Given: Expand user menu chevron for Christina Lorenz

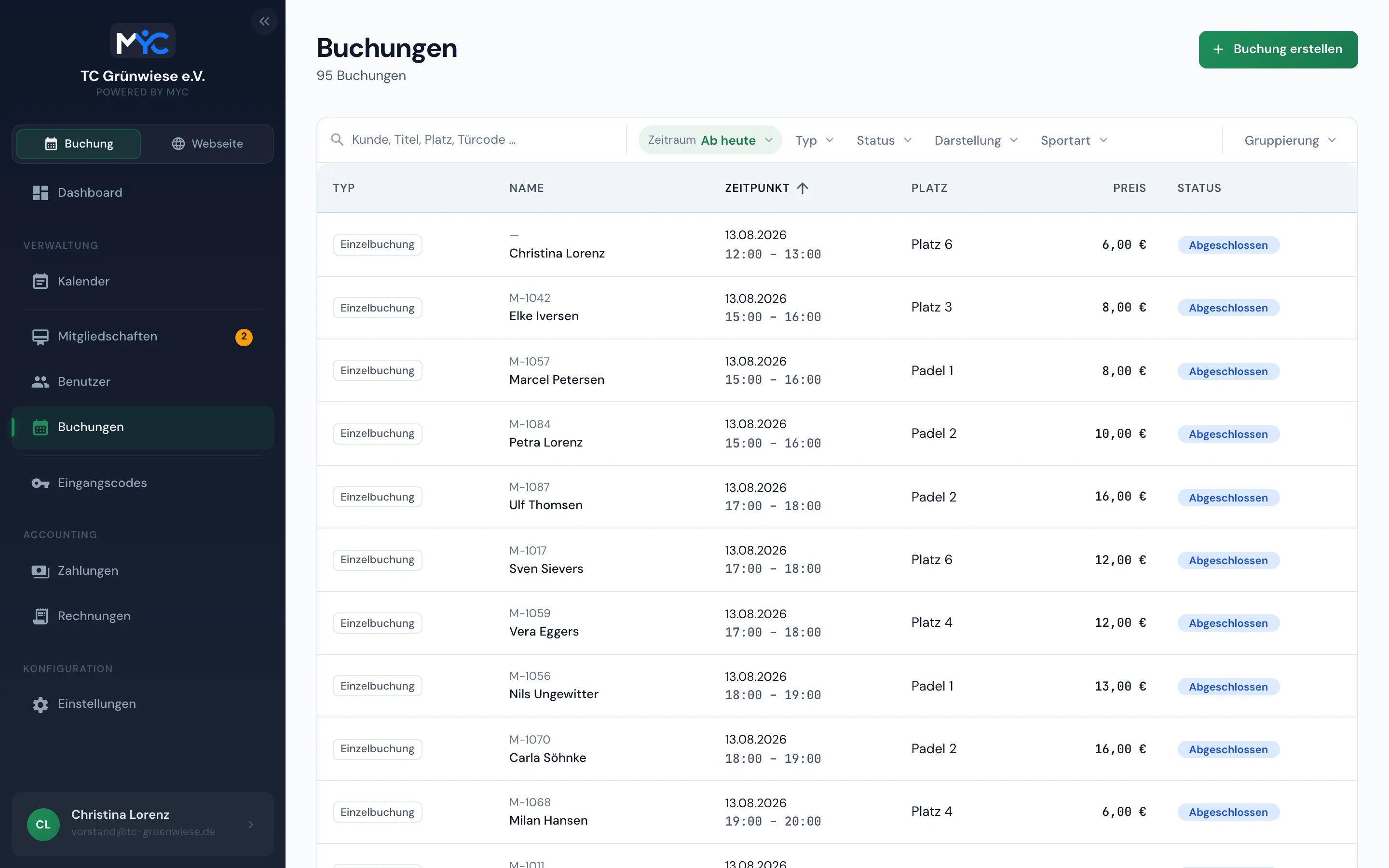Looking at the screenshot, I should coord(251,825).
